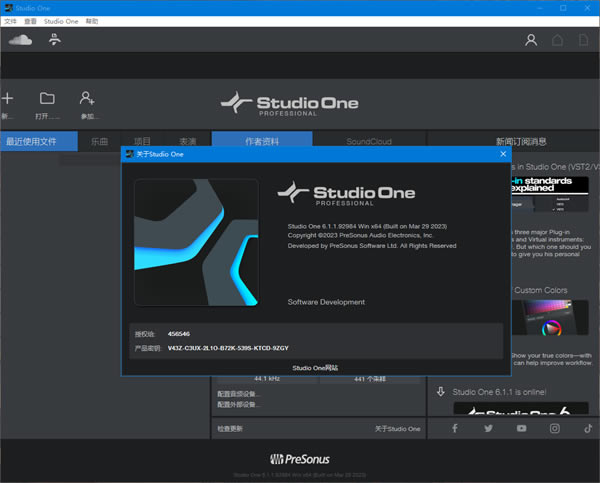
Task: Click the add user icon
Action: [87, 98]
